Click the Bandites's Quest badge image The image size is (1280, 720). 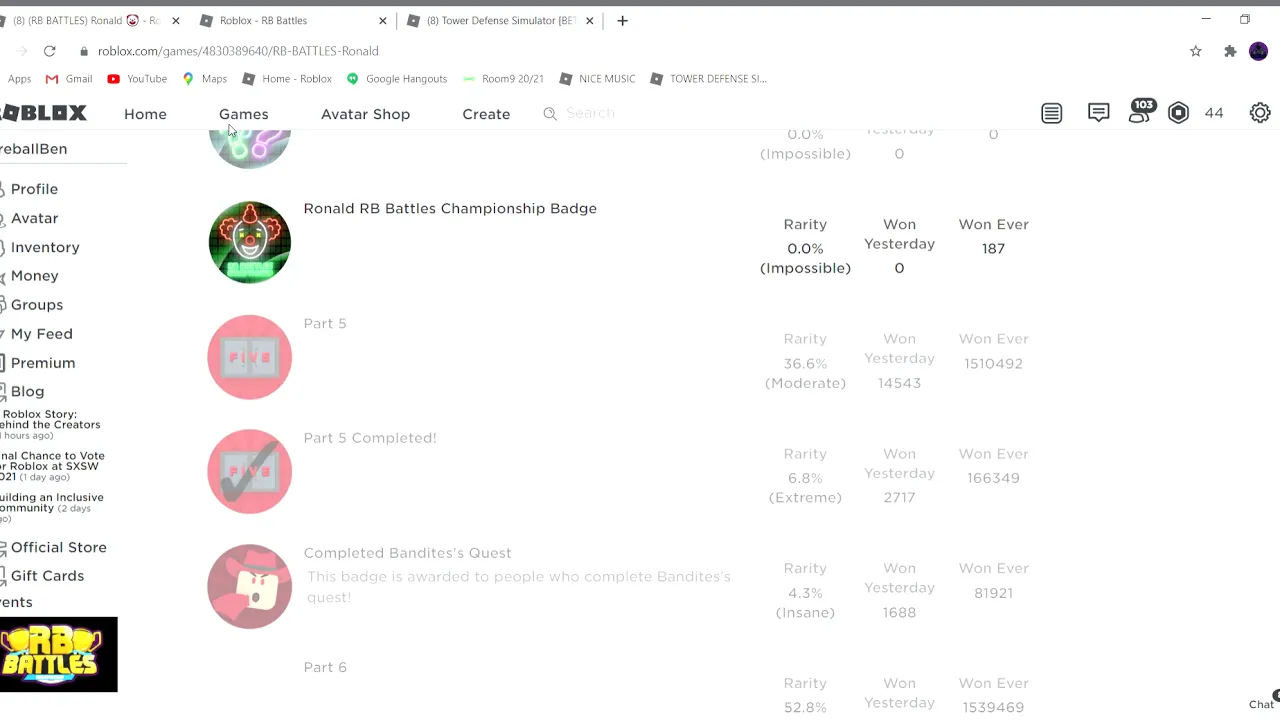tap(249, 586)
